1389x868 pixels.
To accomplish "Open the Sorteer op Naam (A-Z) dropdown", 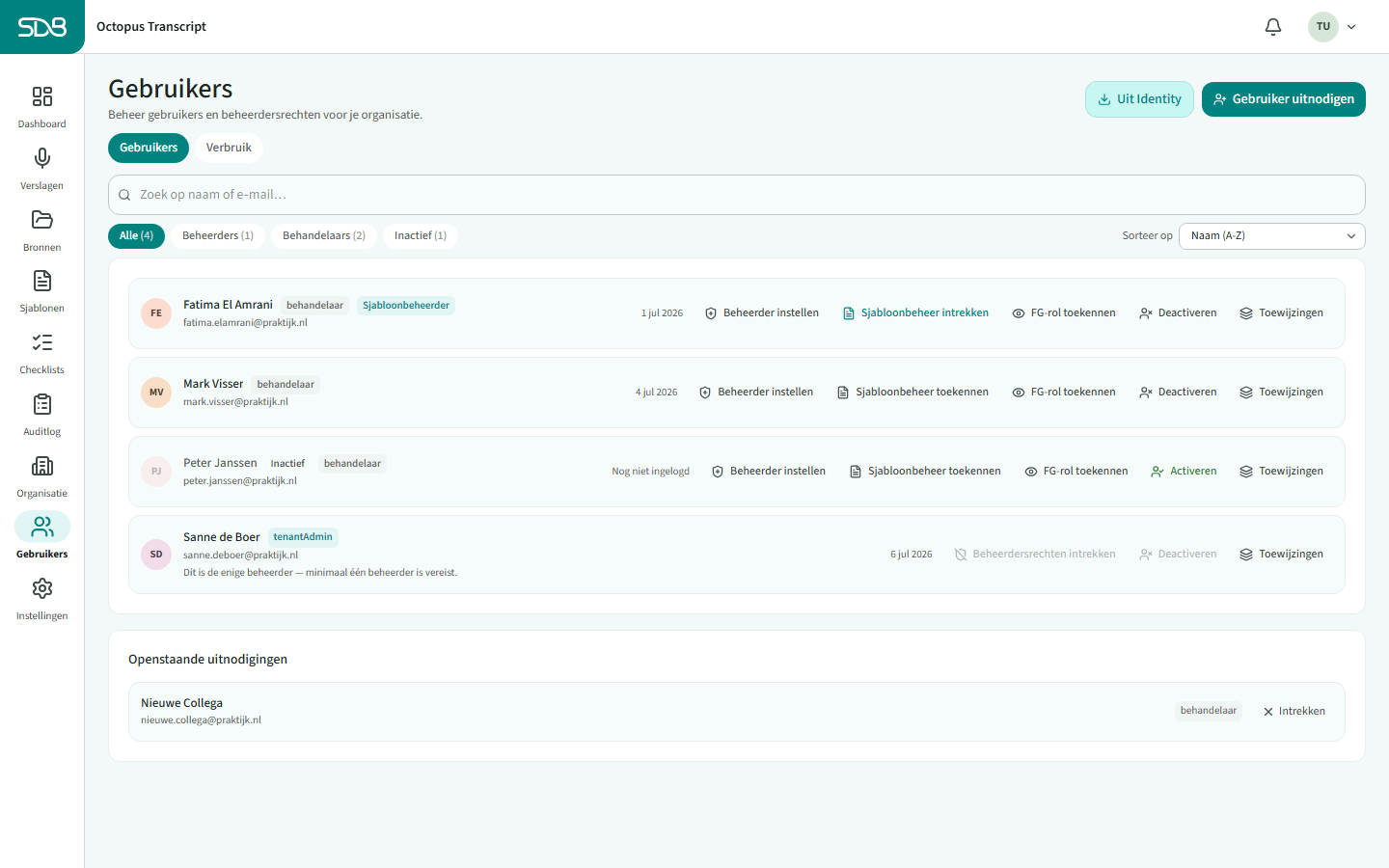I will [x=1272, y=236].
